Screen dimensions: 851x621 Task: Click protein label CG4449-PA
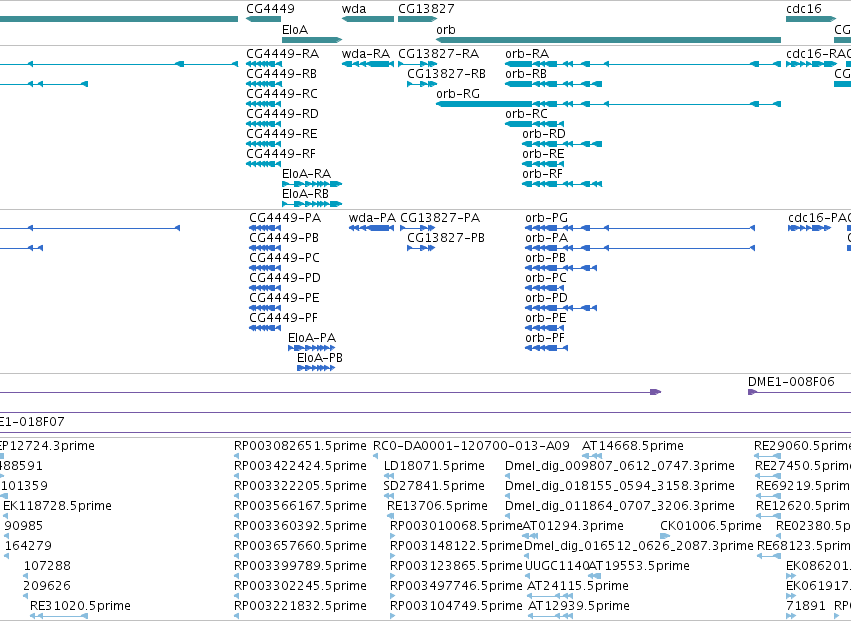point(285,218)
